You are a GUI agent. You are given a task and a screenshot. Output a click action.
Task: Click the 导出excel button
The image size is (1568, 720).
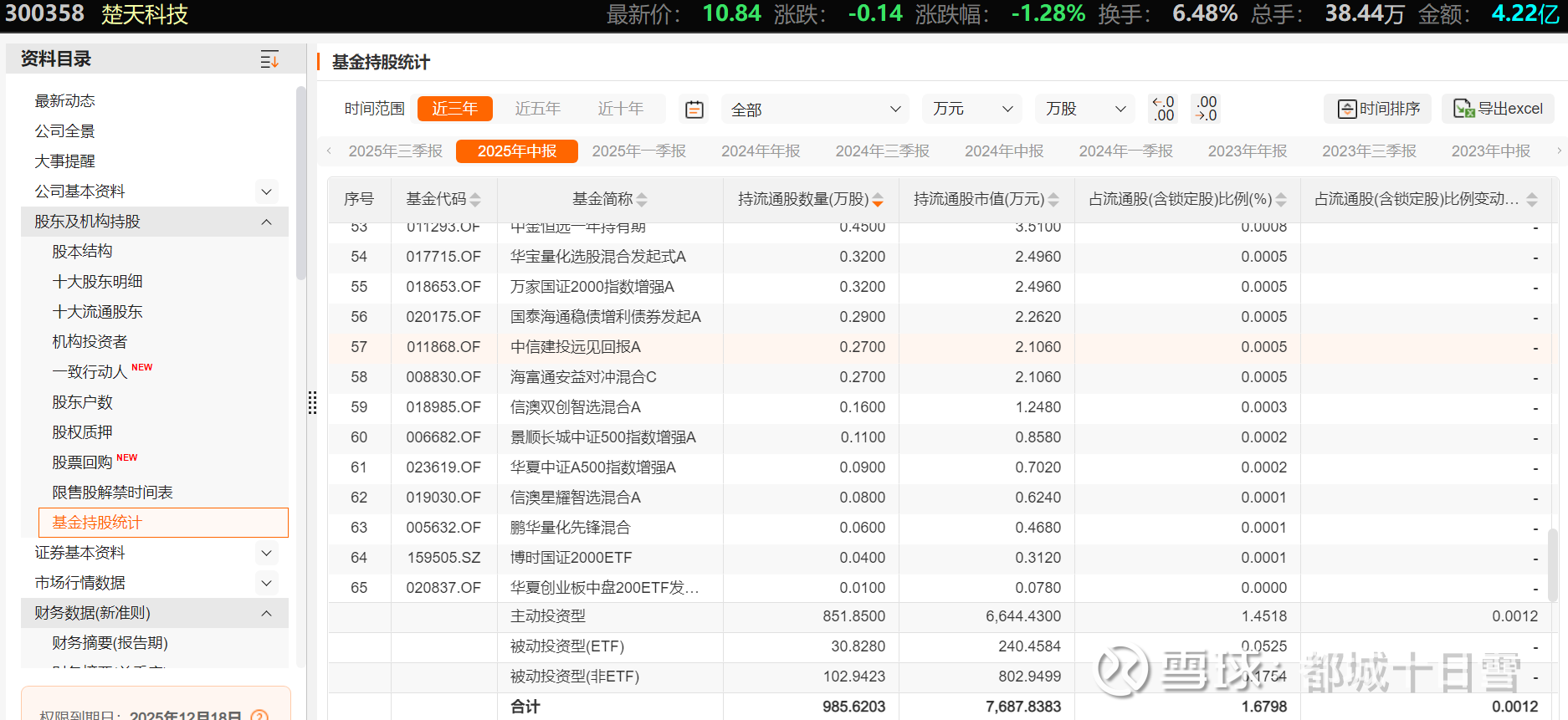[x=1498, y=109]
